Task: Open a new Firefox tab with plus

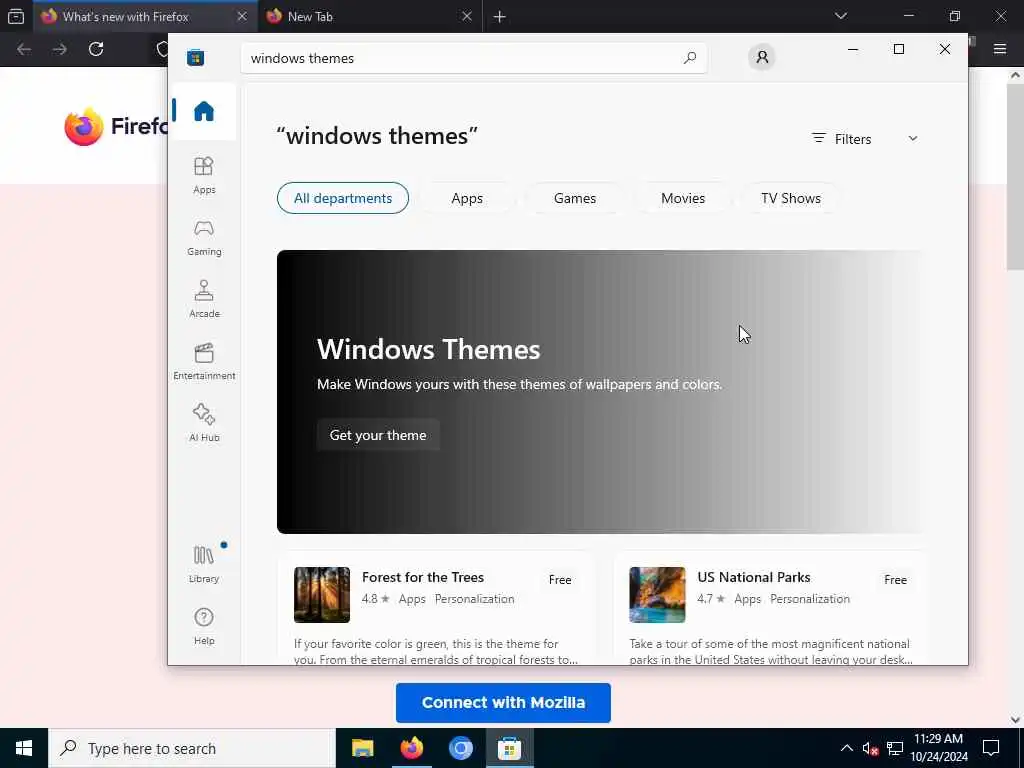Action: tap(500, 16)
